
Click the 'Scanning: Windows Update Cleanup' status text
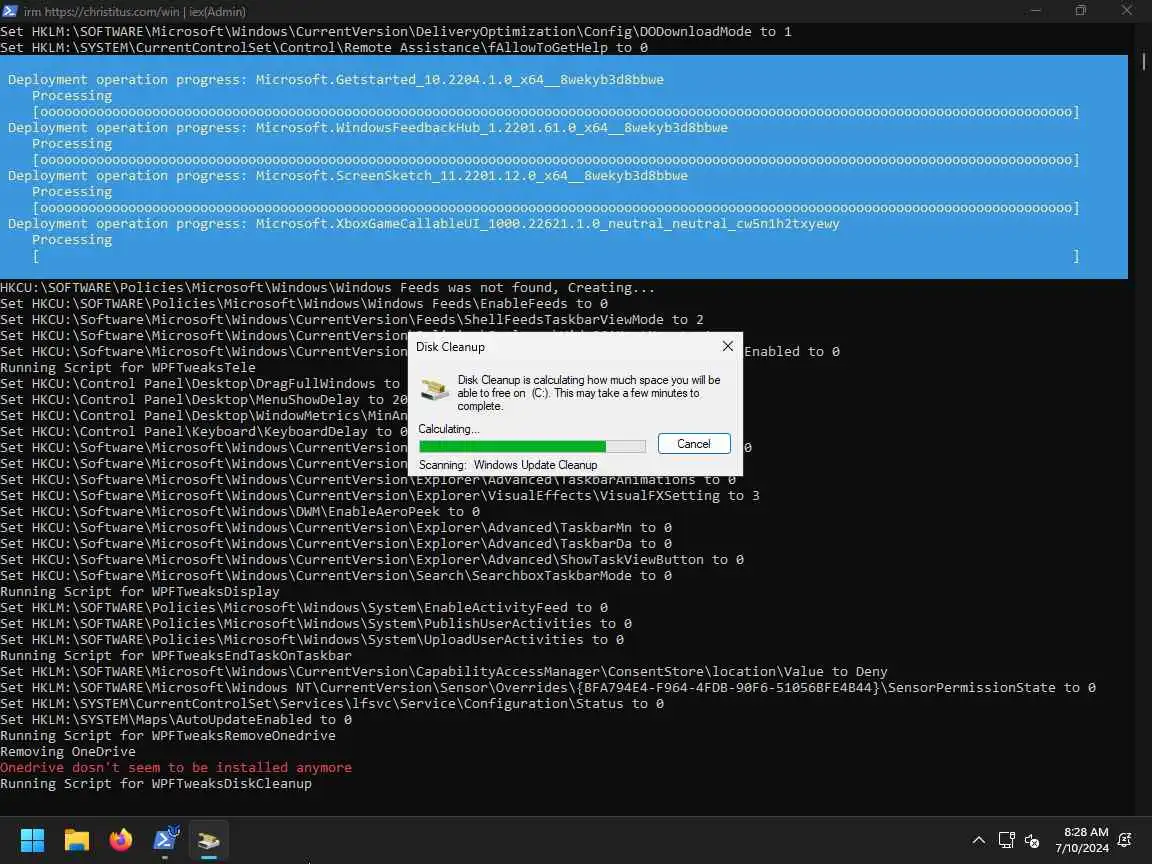[x=508, y=465]
